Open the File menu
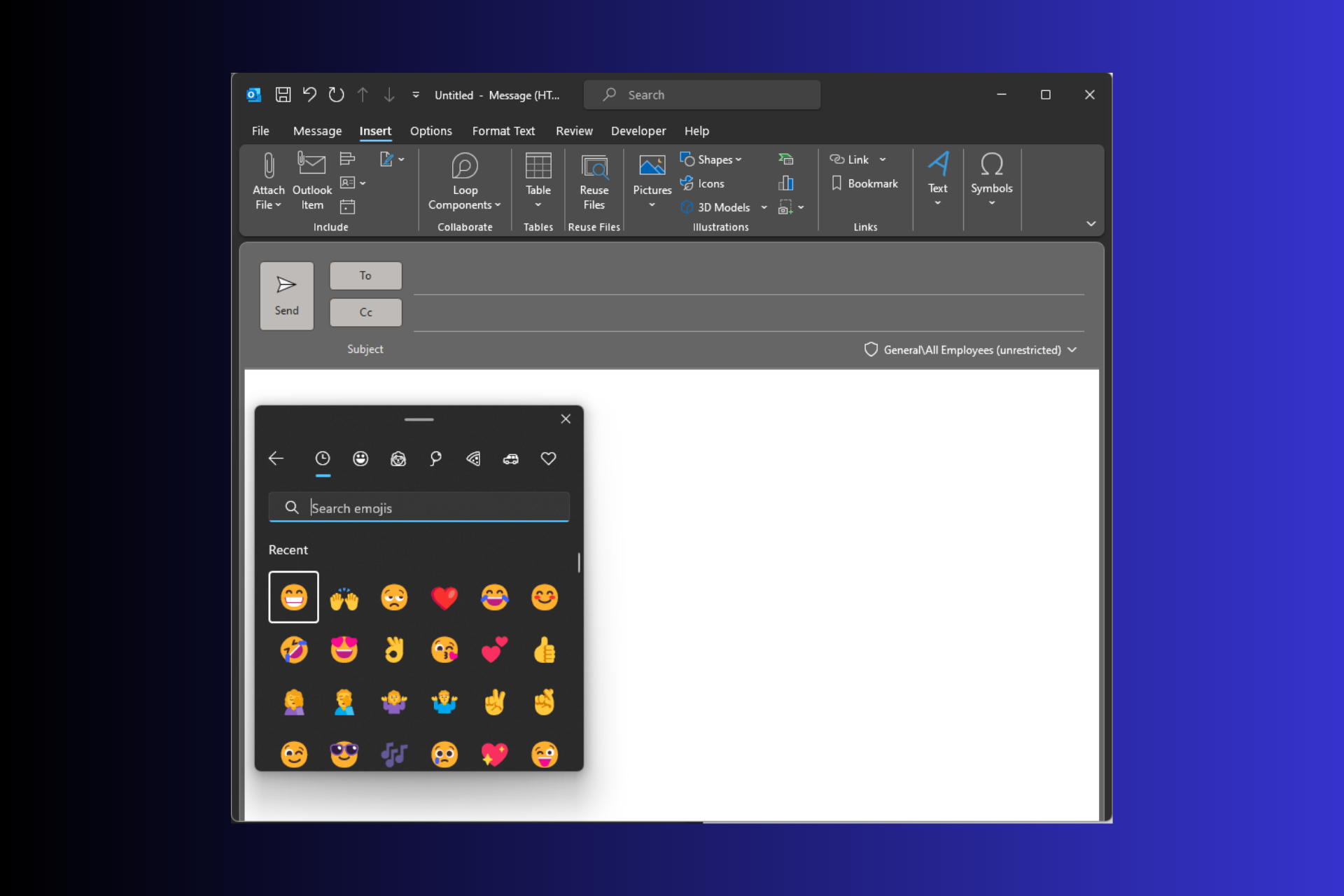The width and height of the screenshot is (1344, 896). (260, 131)
